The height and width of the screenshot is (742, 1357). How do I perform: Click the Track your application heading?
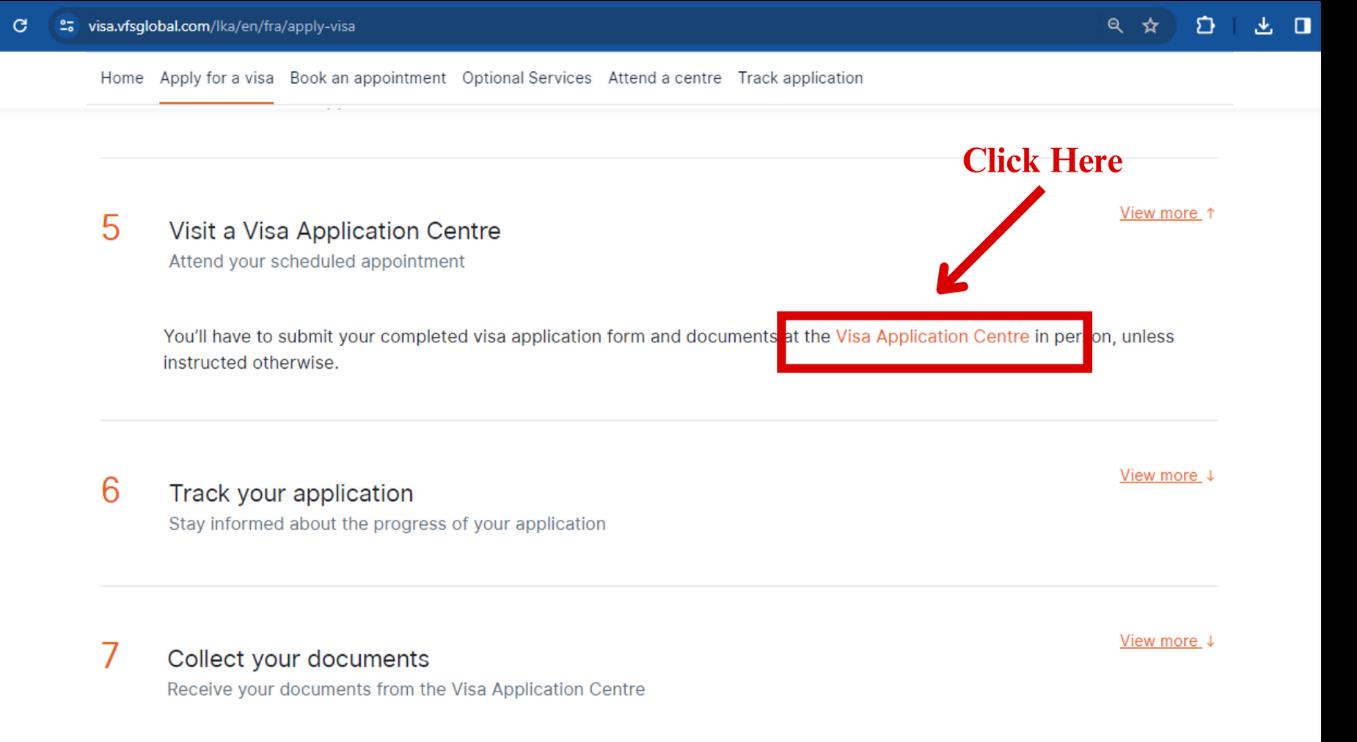pos(291,493)
